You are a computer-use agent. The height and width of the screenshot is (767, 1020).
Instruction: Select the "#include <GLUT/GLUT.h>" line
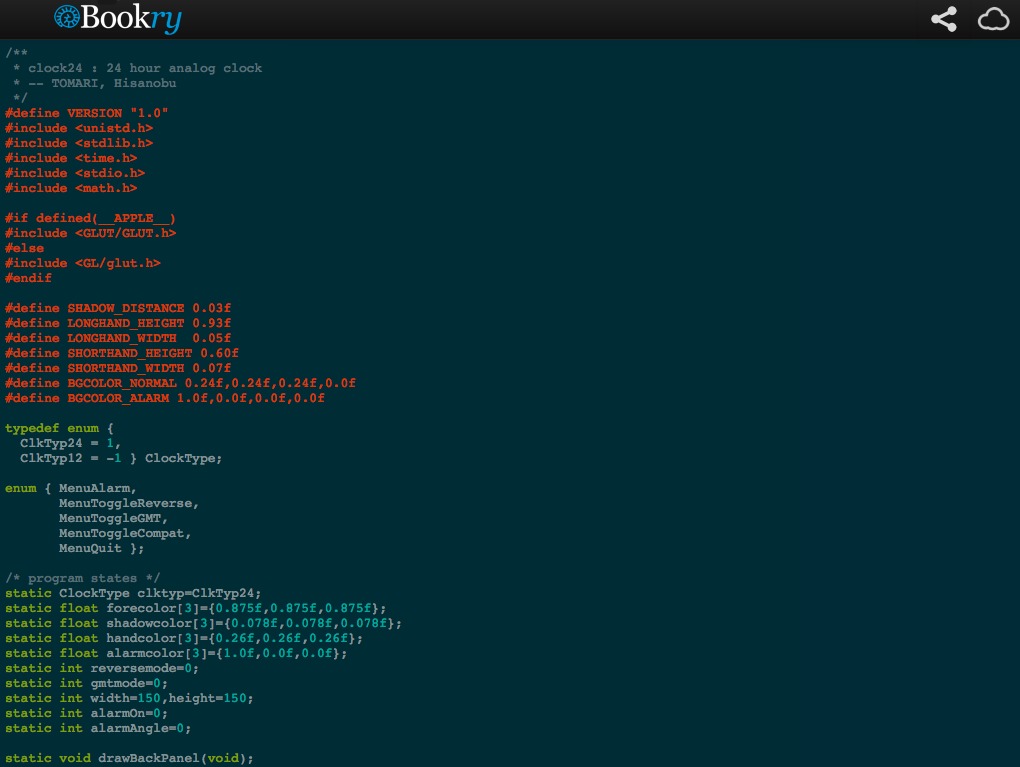coord(90,233)
